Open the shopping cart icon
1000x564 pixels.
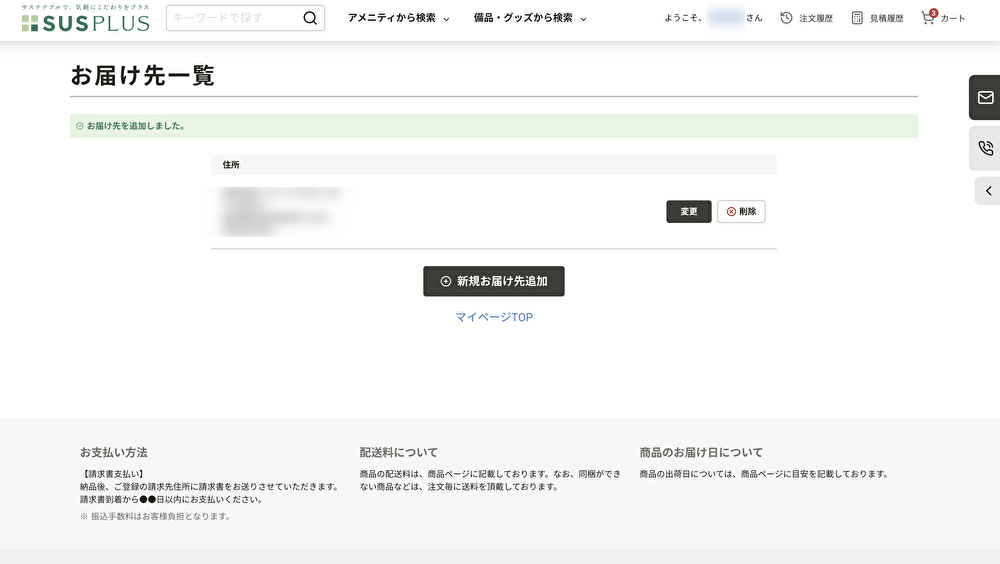pos(927,18)
